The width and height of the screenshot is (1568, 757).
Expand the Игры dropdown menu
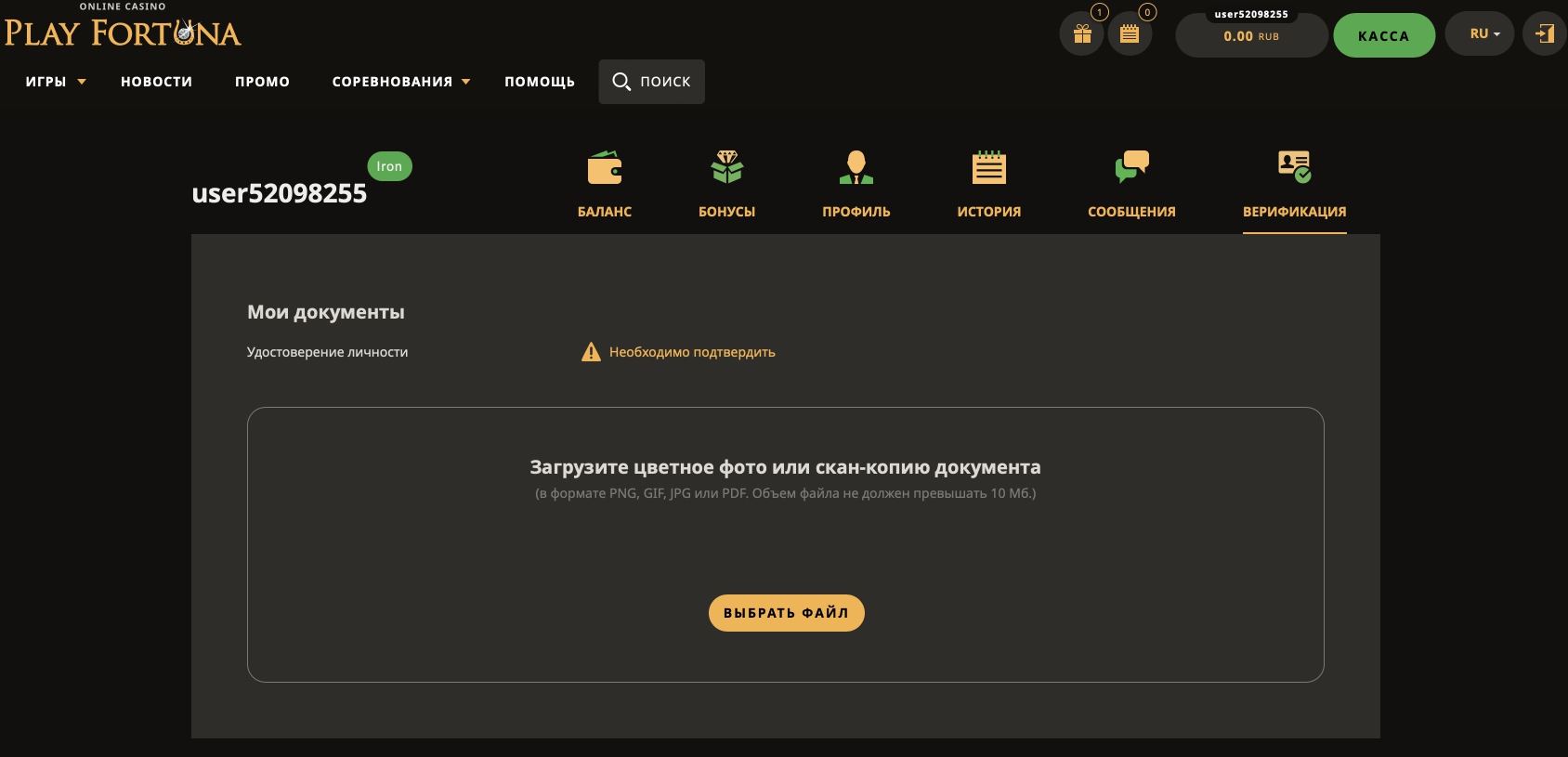click(56, 82)
